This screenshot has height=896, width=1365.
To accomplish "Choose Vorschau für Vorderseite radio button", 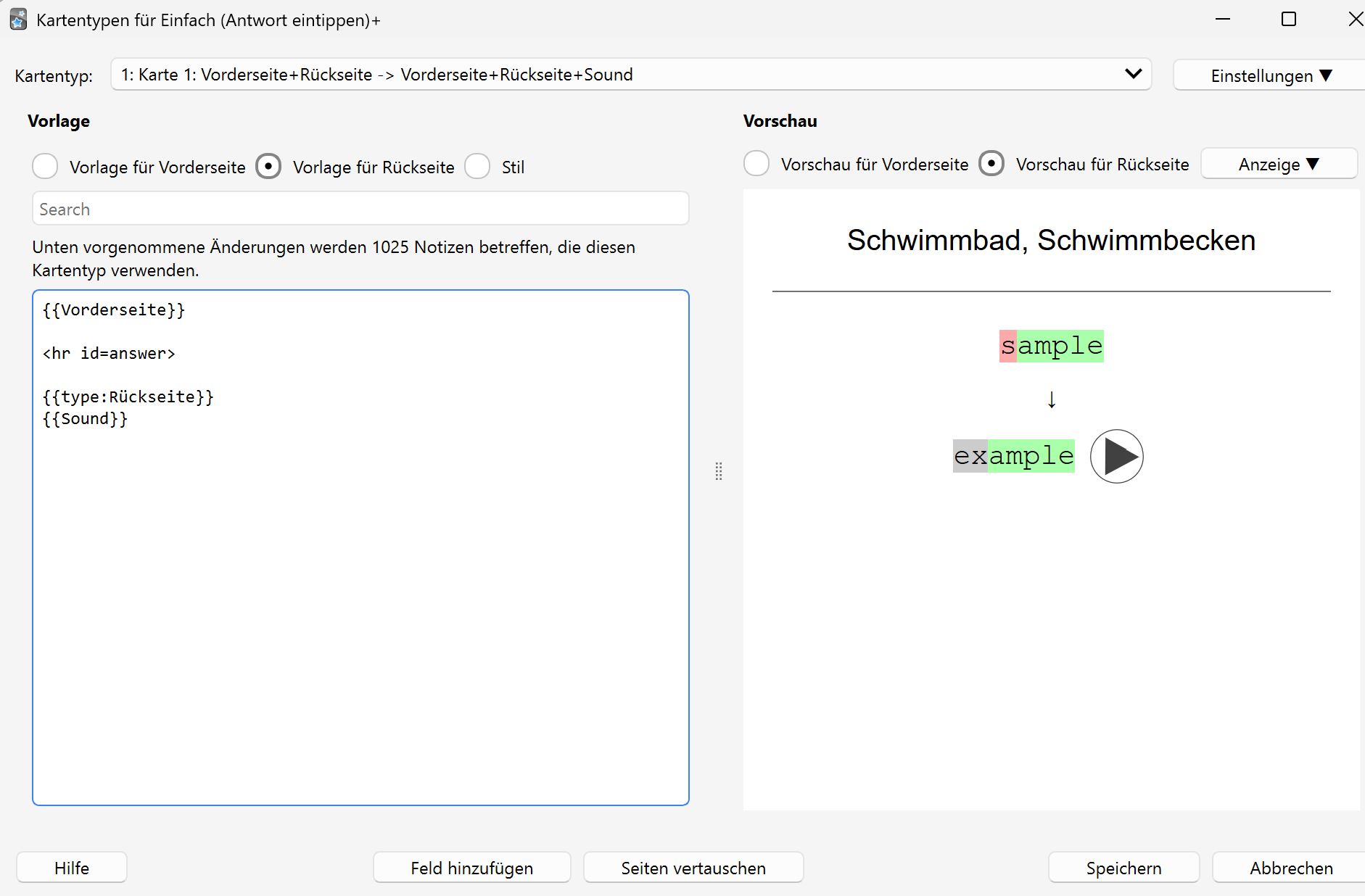I will point(756,163).
